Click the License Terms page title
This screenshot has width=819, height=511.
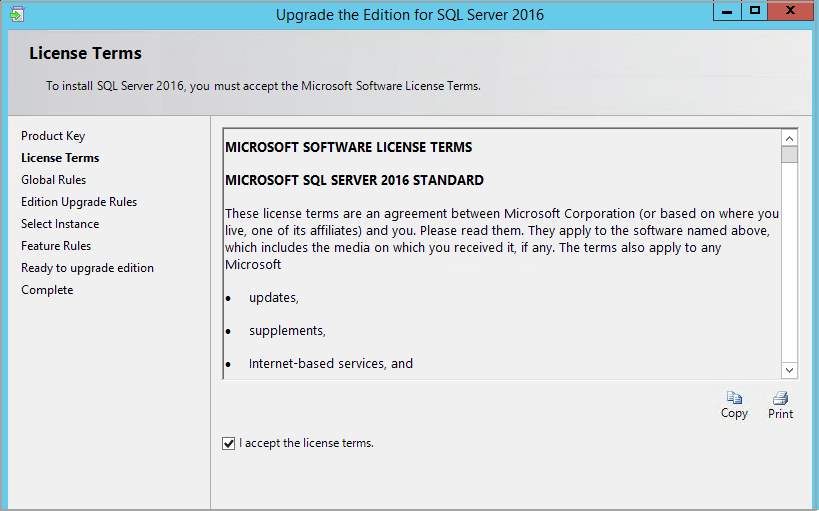click(85, 53)
